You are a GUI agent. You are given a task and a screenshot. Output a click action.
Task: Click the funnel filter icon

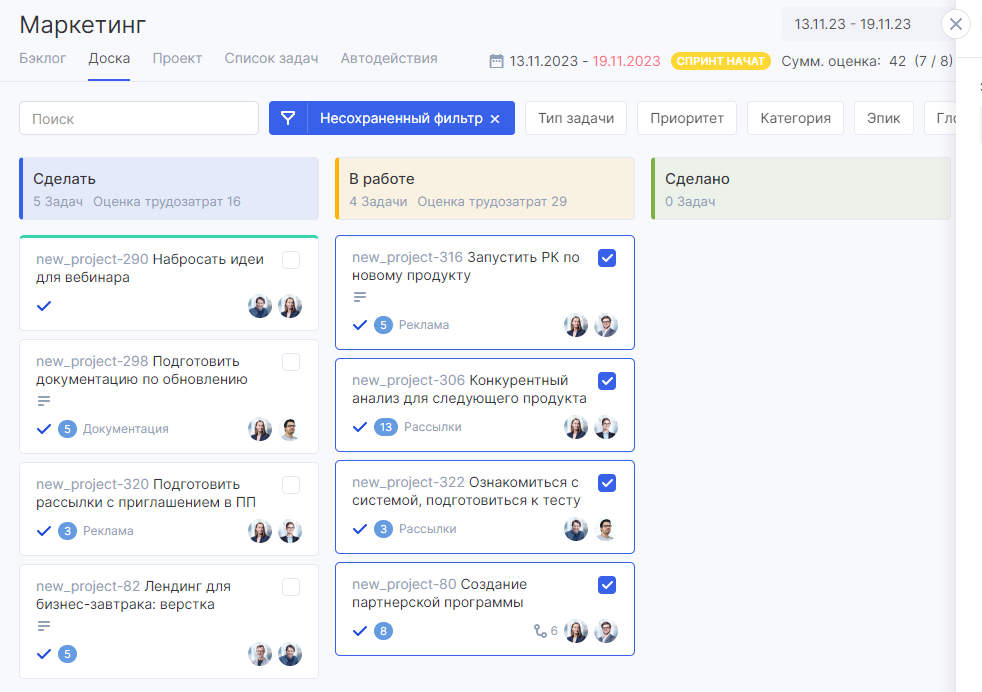point(288,118)
